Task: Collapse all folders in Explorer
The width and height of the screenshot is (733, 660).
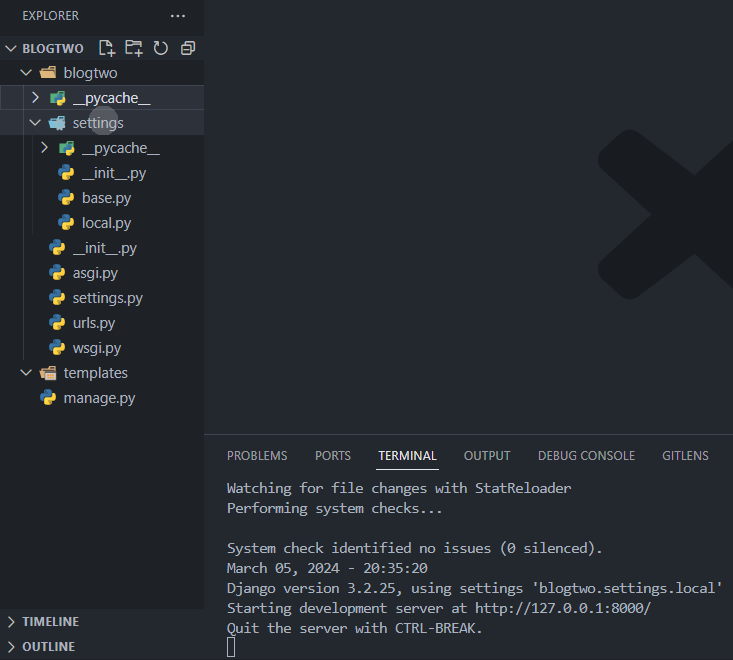Action: point(187,48)
